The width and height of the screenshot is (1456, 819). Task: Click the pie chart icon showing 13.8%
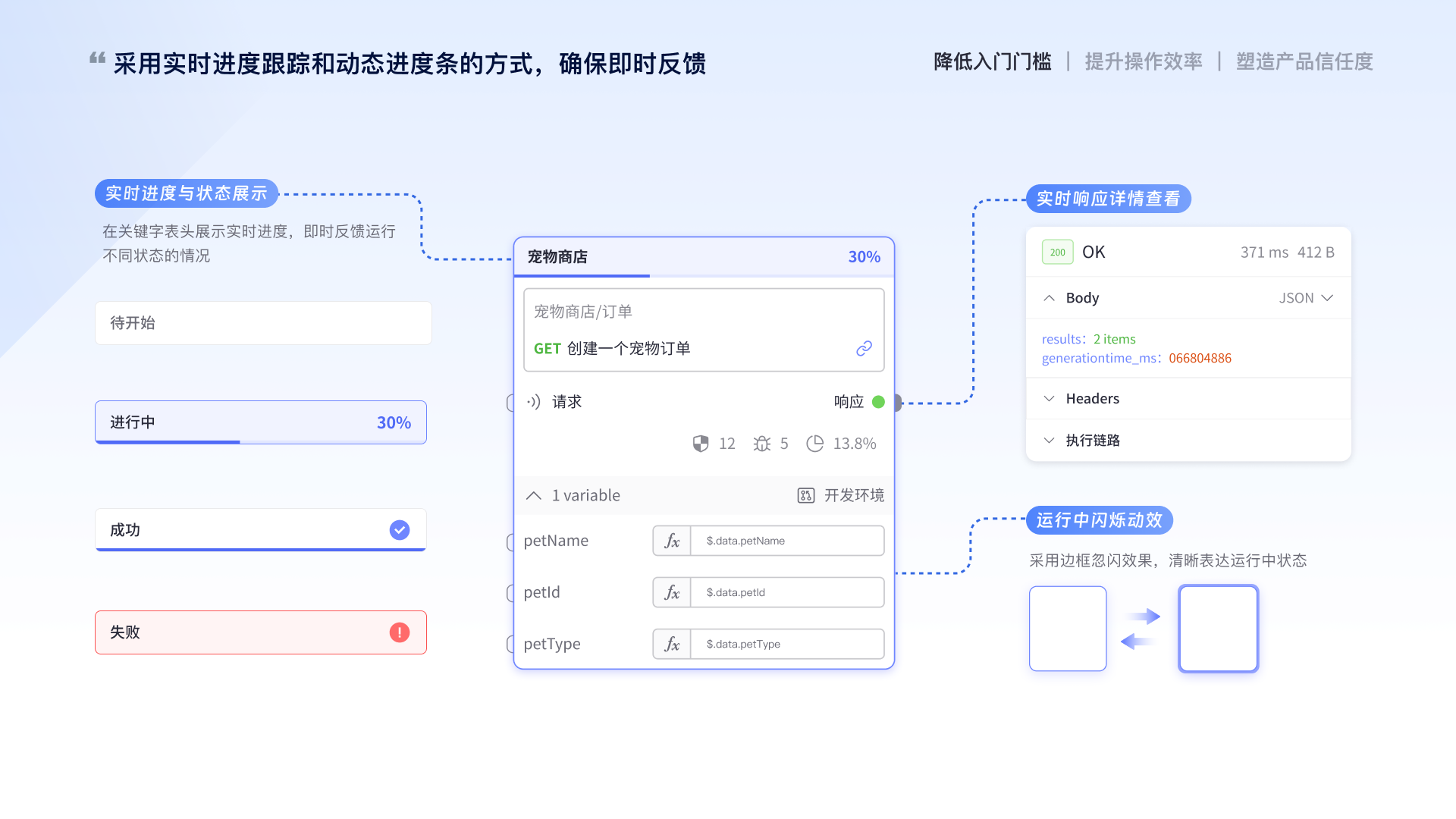815,444
